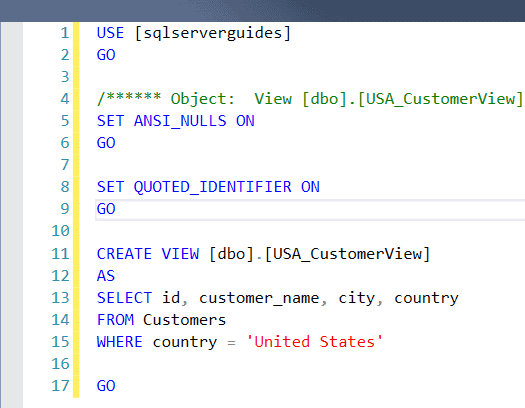Click 'customer_name' column in SELECT list
Viewport: 525px width, 408px height.
click(x=259, y=298)
